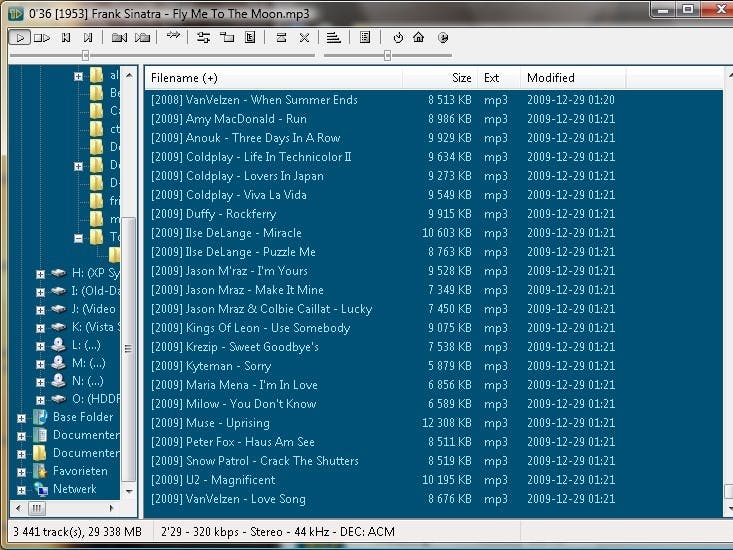This screenshot has width=733, height=550.
Task: Jump to the next folder icon
Action: [142, 37]
